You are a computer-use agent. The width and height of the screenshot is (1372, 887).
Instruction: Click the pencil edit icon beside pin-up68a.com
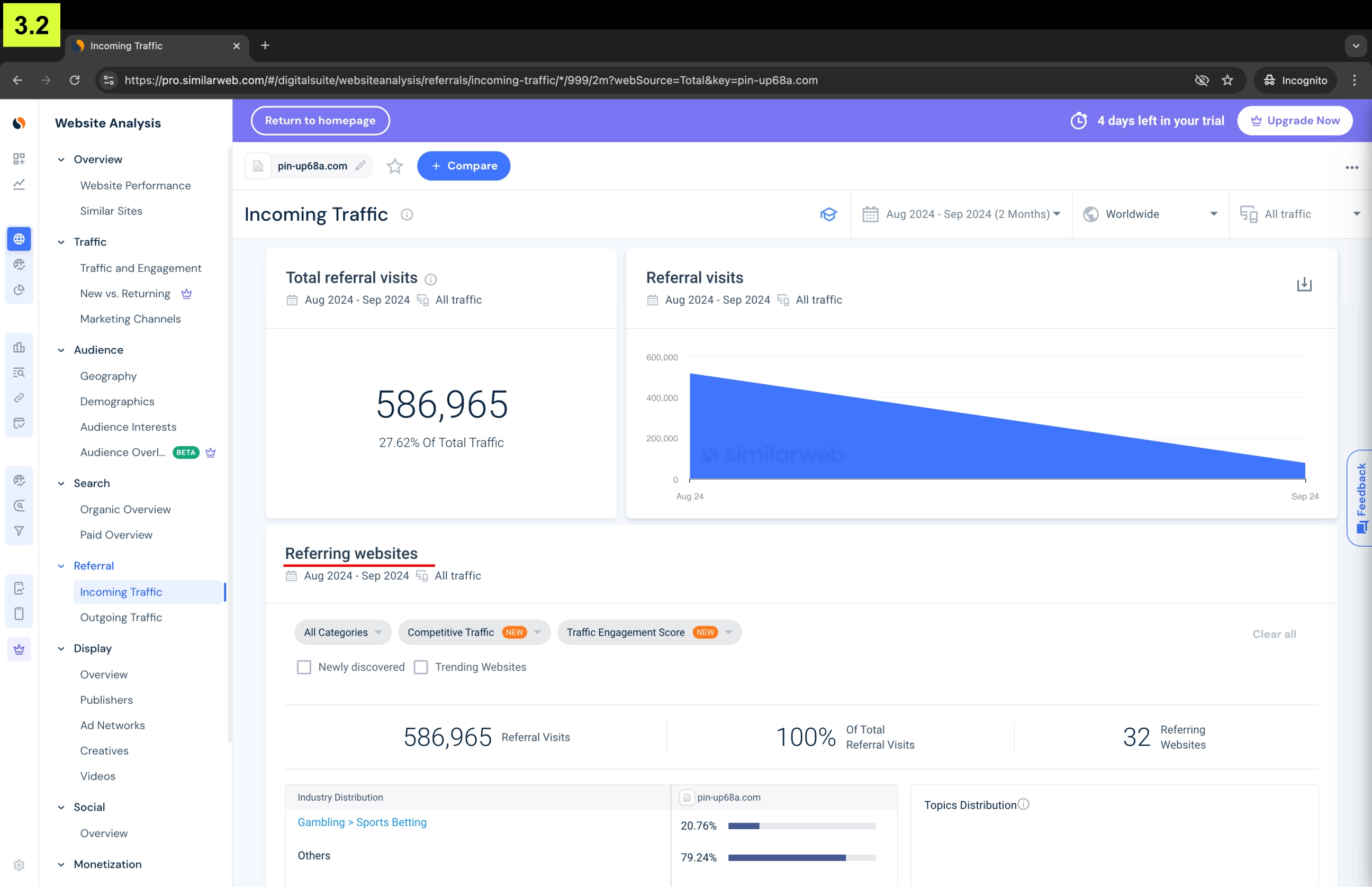[360, 166]
